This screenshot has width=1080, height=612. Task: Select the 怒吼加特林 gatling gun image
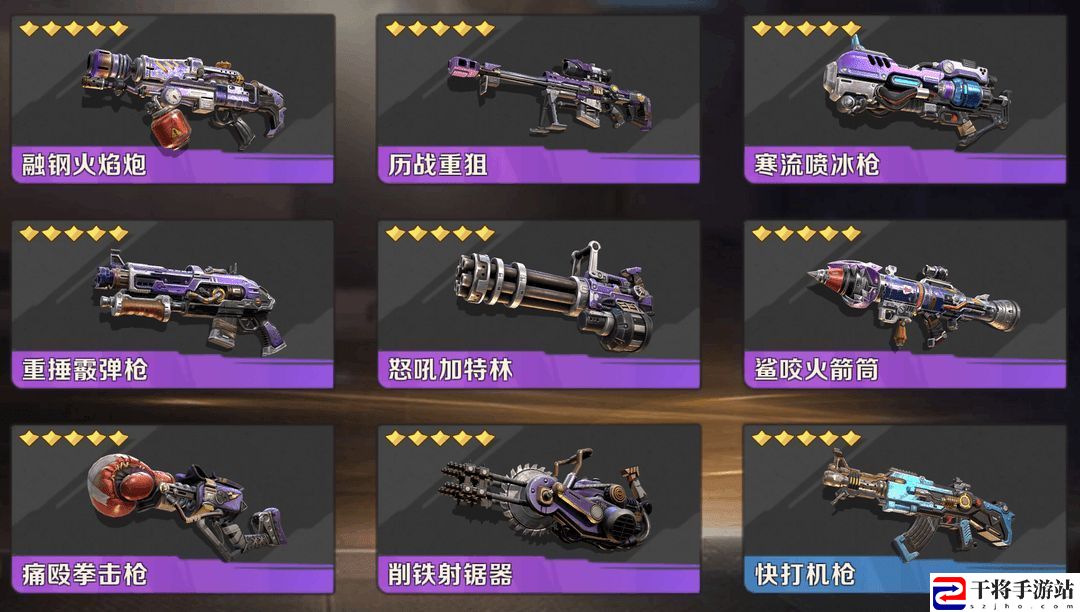tap(554, 296)
